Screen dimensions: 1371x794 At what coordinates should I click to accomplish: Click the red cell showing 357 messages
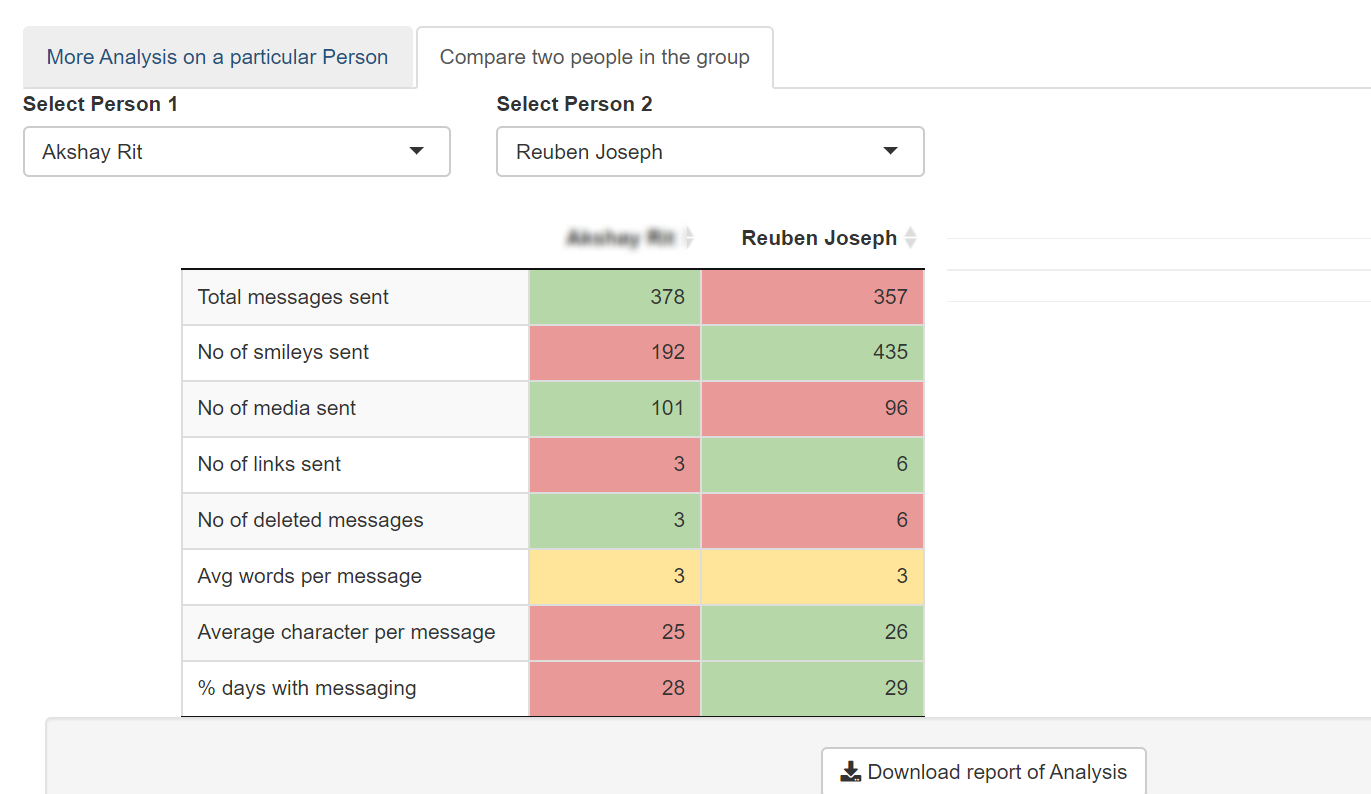pyautogui.click(x=813, y=297)
